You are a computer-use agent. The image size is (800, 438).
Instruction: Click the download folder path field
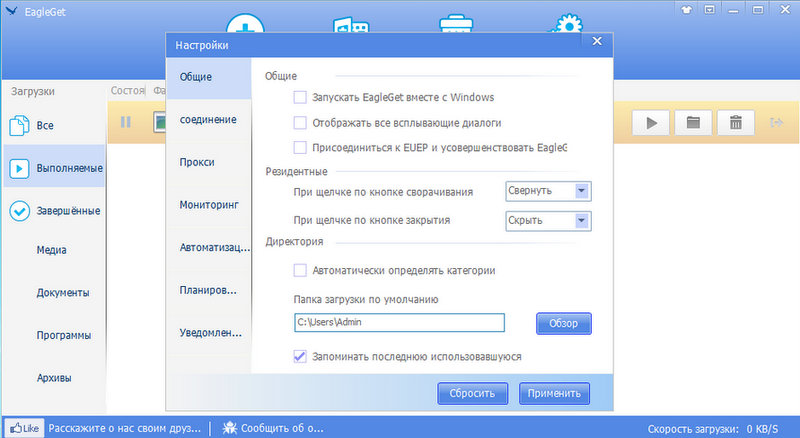point(399,323)
